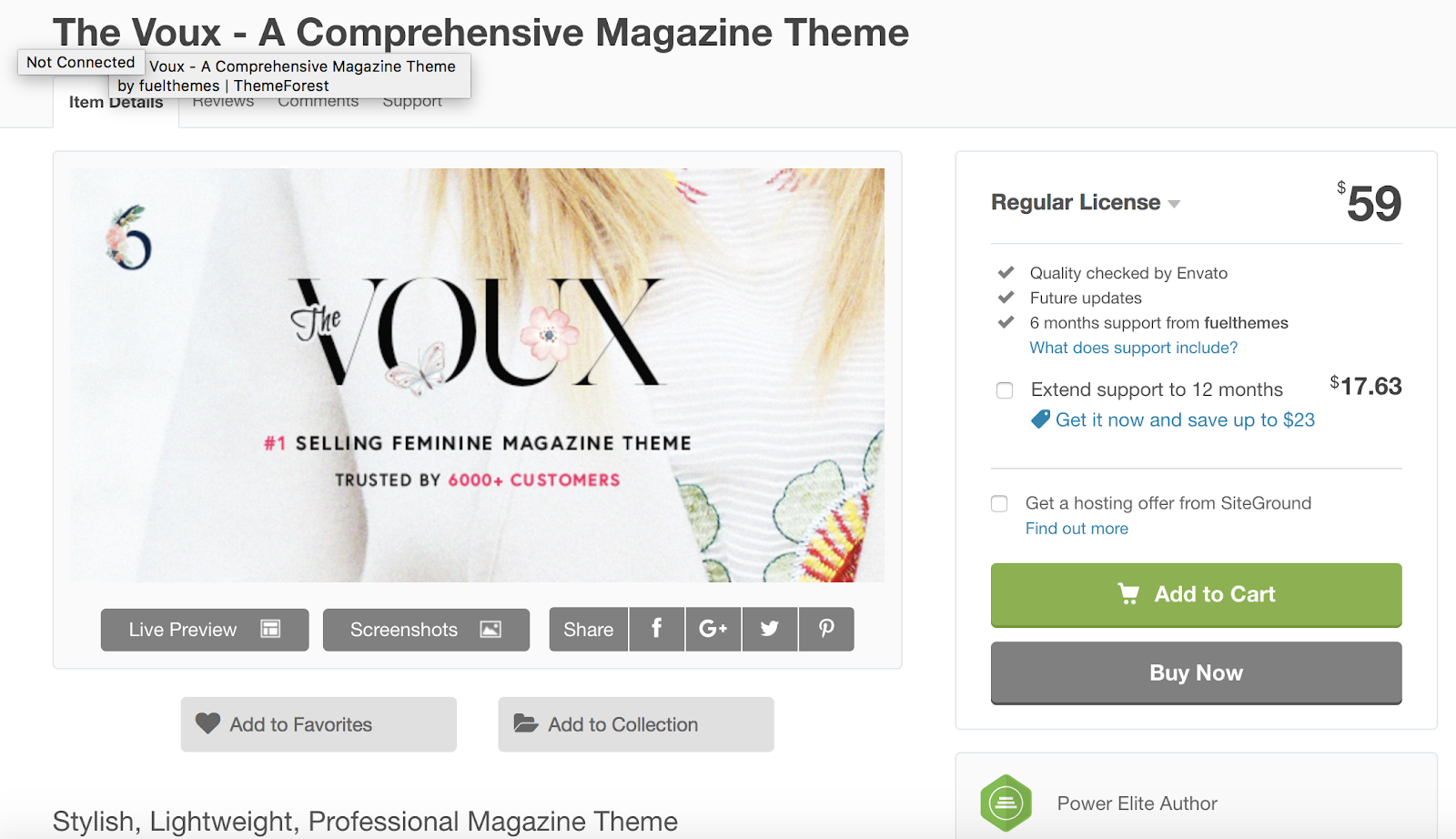Follow 'Get it now and save up to $23' link
Viewport: 1456px width, 839px height.
(1185, 419)
